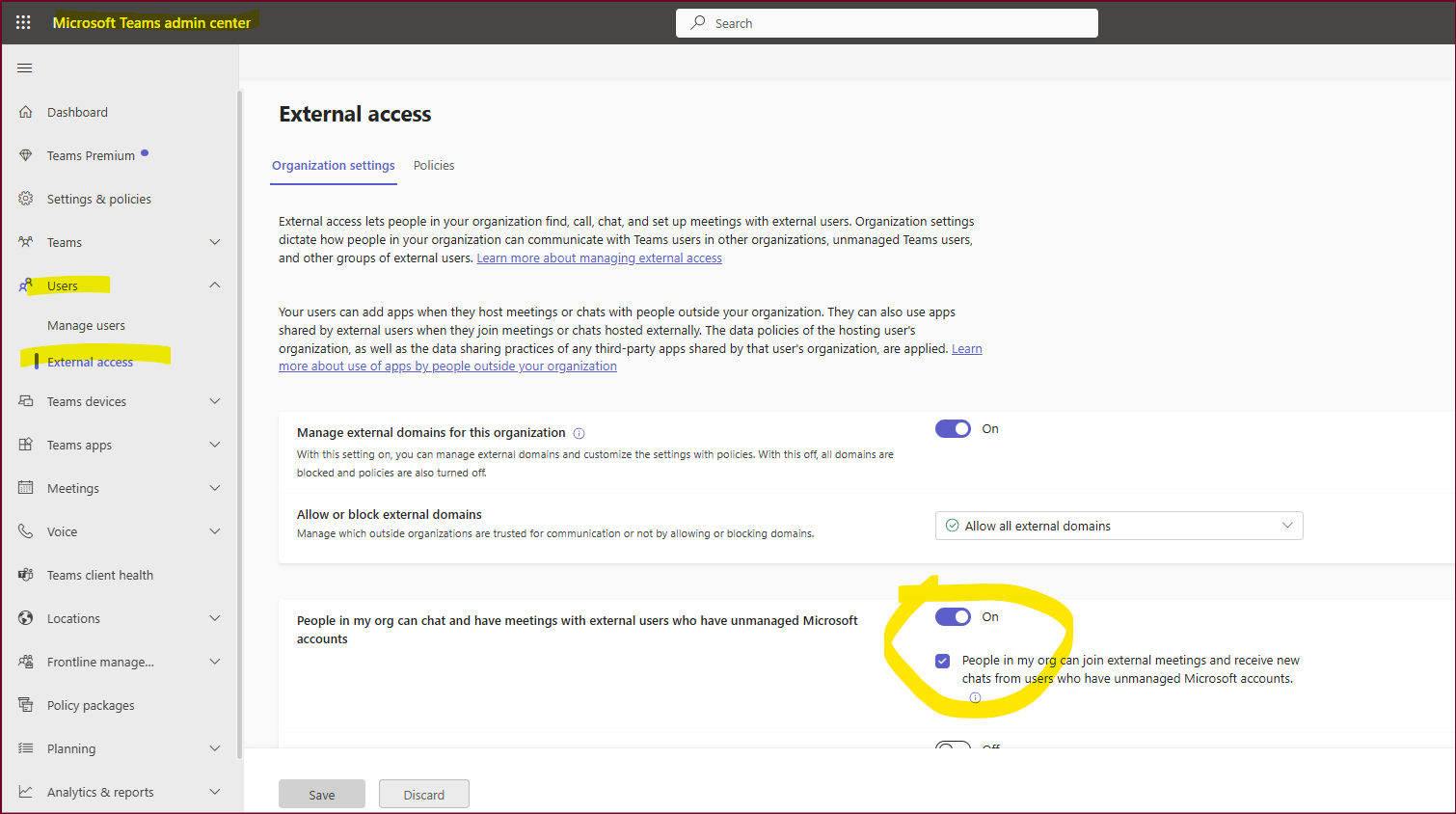Expand the Teams devices chevron
1456x814 pixels.
[x=215, y=401]
